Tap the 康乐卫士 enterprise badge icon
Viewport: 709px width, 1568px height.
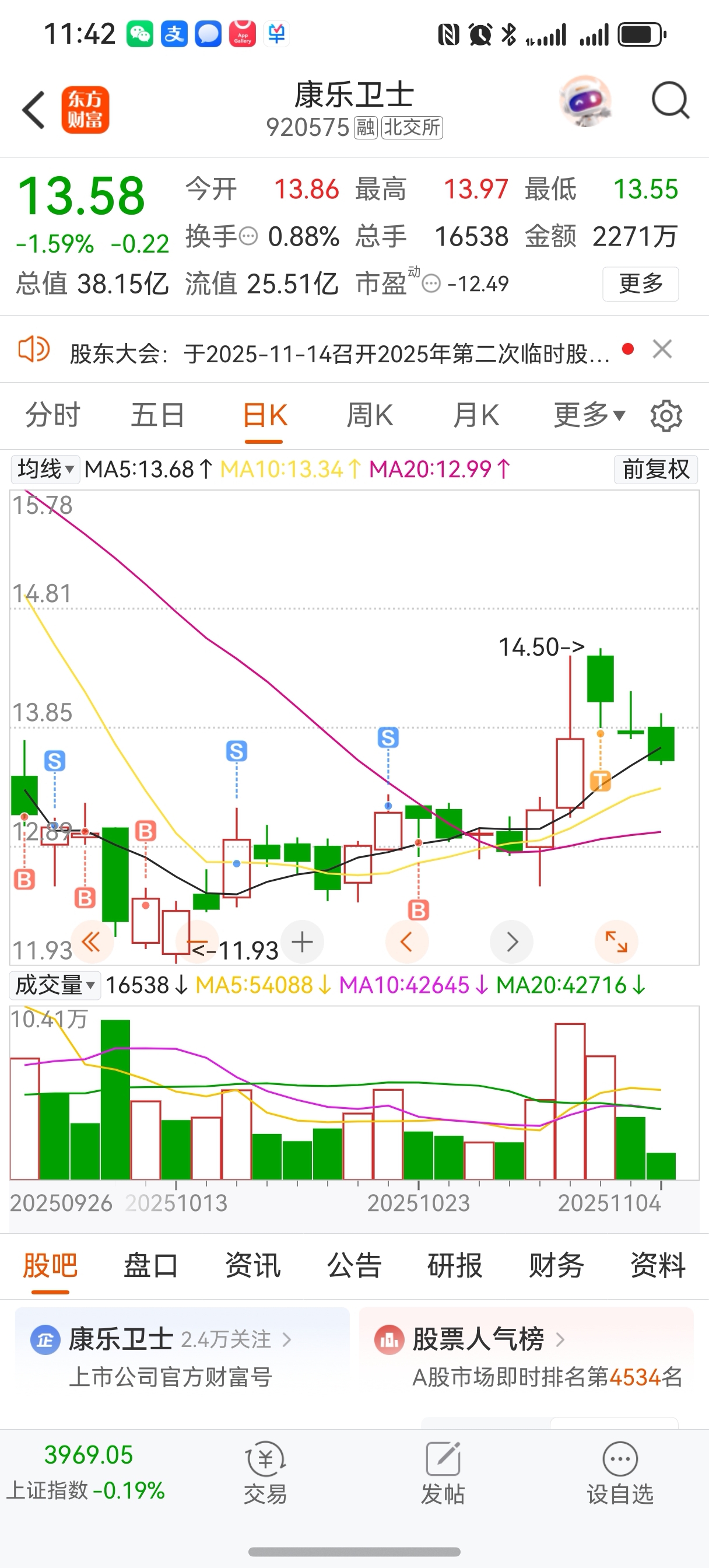click(x=45, y=1340)
